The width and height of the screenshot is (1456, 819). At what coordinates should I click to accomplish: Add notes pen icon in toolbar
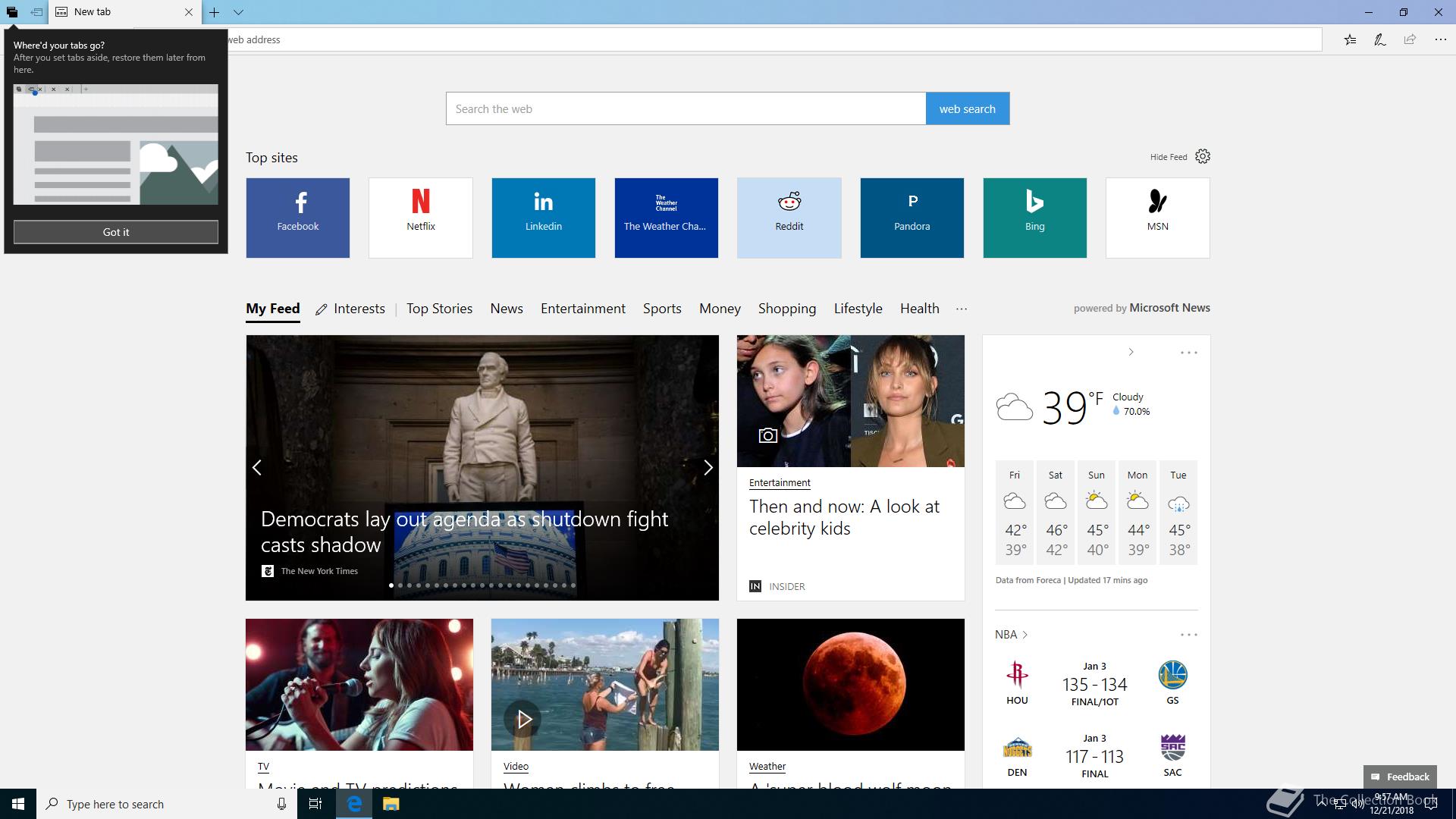(x=1380, y=39)
